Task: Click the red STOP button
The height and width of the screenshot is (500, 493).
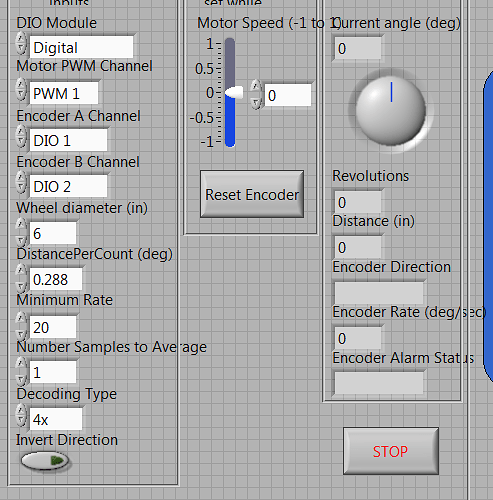Action: [x=391, y=451]
